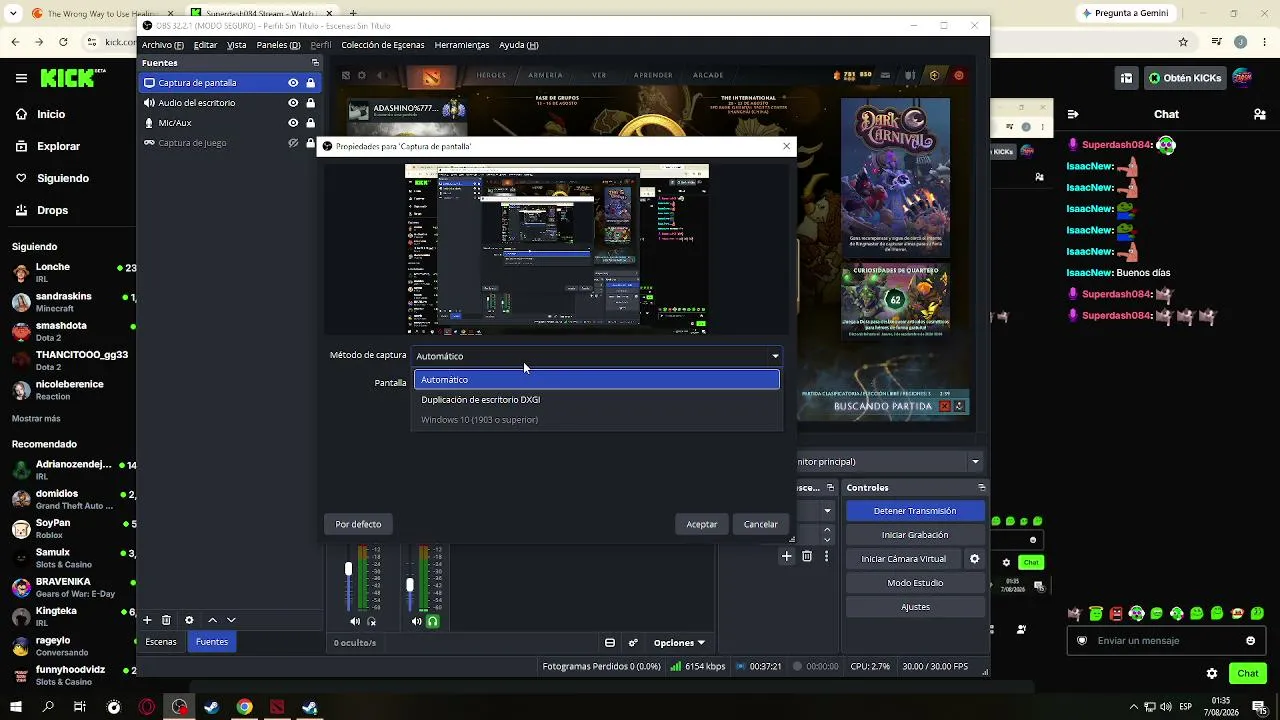This screenshot has width=1280, height=720.
Task: Unlock the Captura de juego source
Action: 310,143
